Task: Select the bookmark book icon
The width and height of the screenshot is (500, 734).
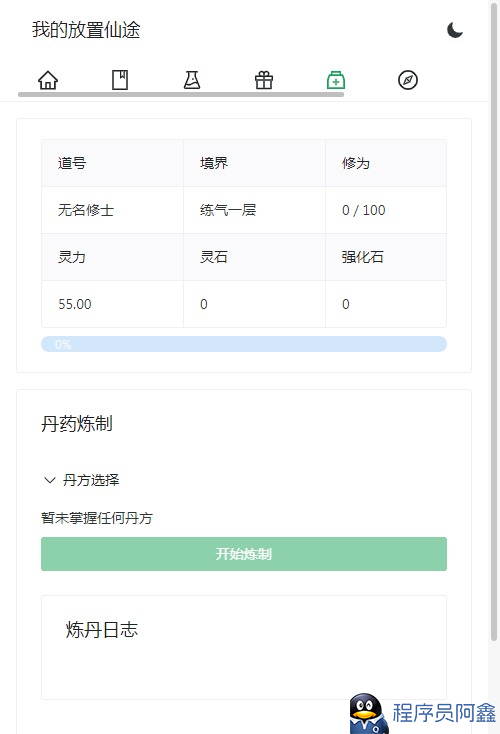Action: (x=120, y=80)
